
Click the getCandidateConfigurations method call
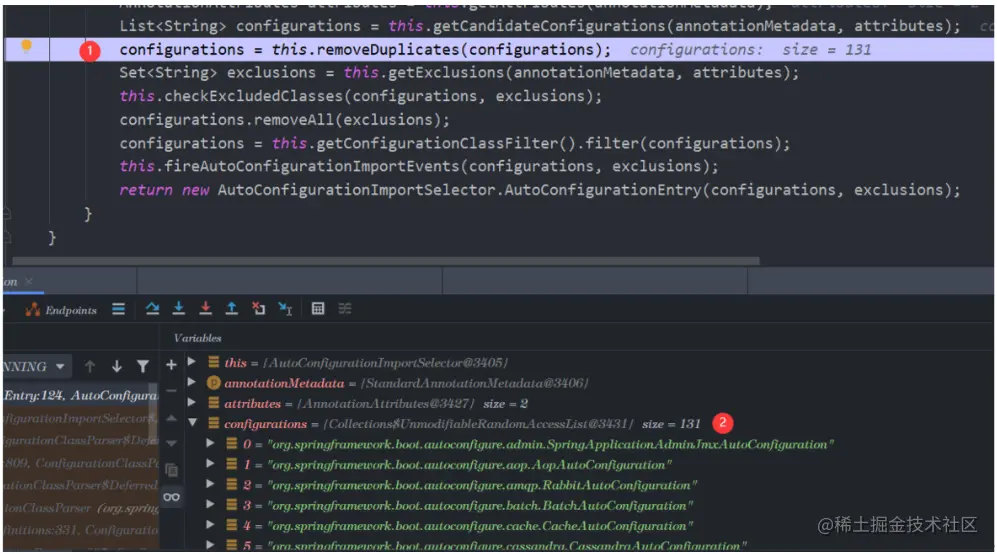point(551,26)
